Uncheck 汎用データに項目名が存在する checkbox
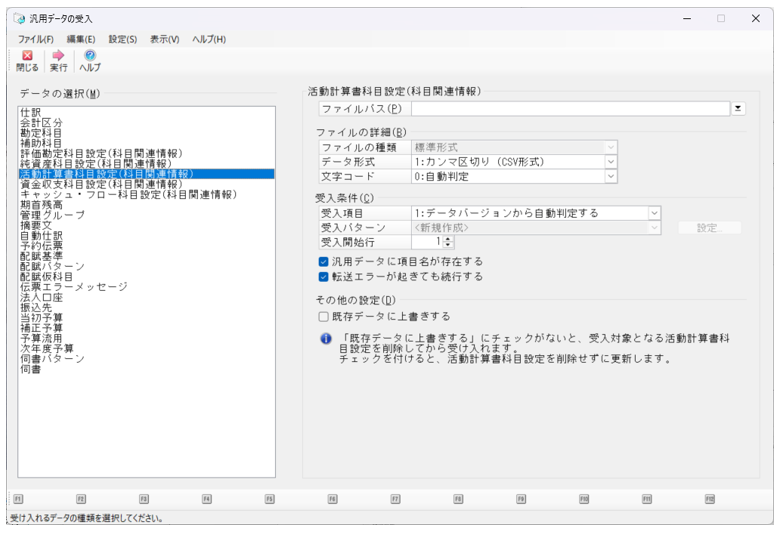Viewport: 781px width, 535px height. point(324,261)
